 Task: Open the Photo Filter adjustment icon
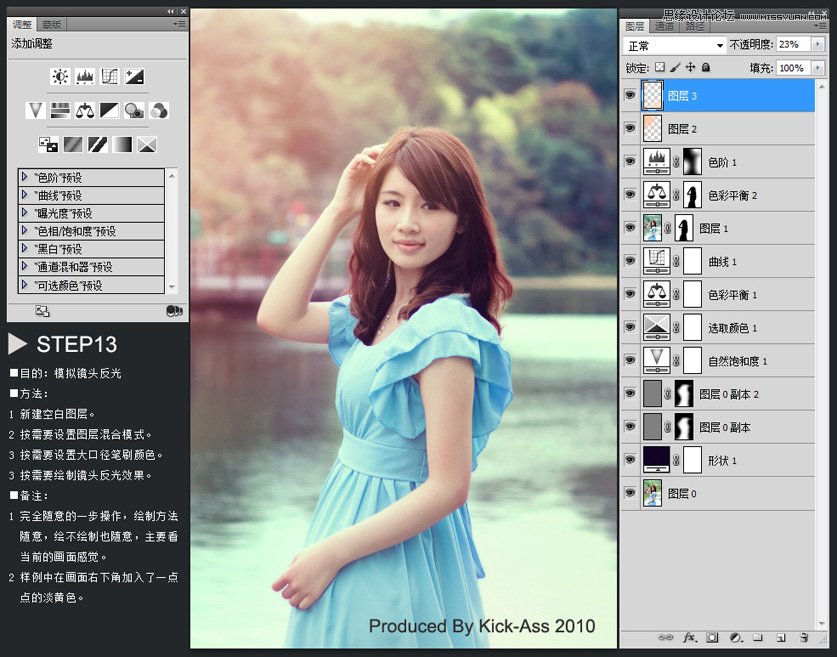133,110
